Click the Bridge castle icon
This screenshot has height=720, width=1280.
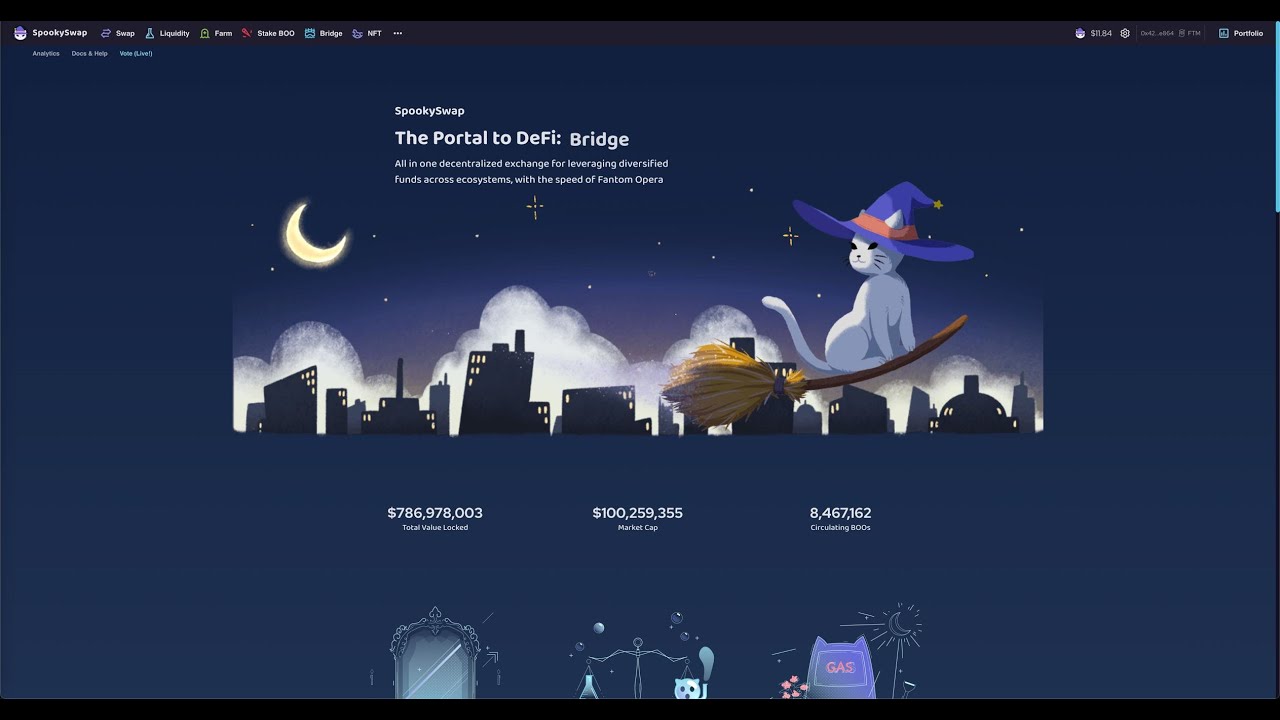coord(310,33)
